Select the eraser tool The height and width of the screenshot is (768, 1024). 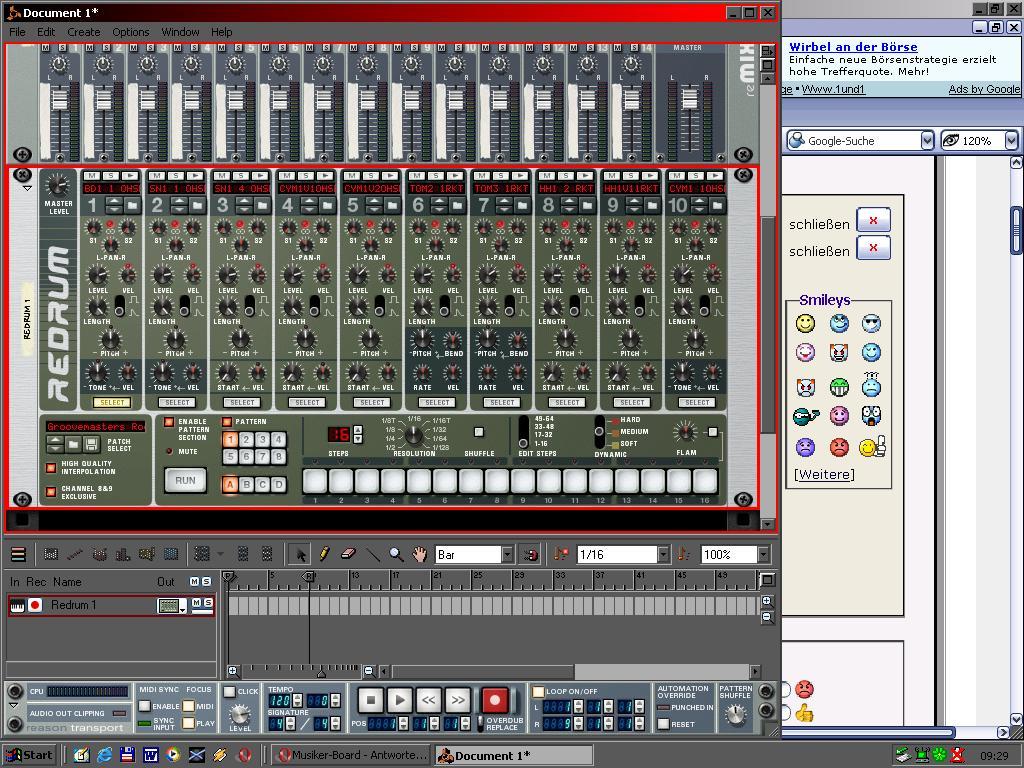click(348, 554)
